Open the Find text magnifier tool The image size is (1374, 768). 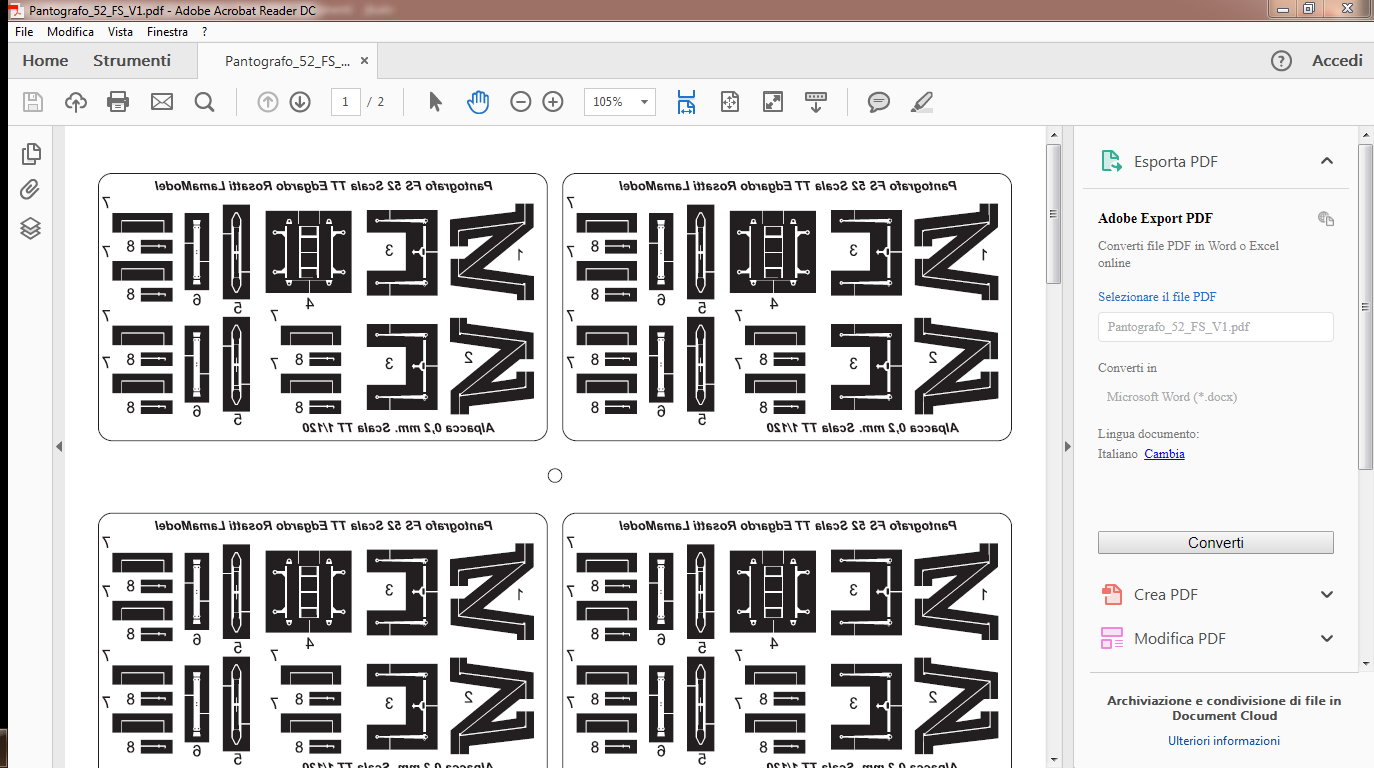205,102
